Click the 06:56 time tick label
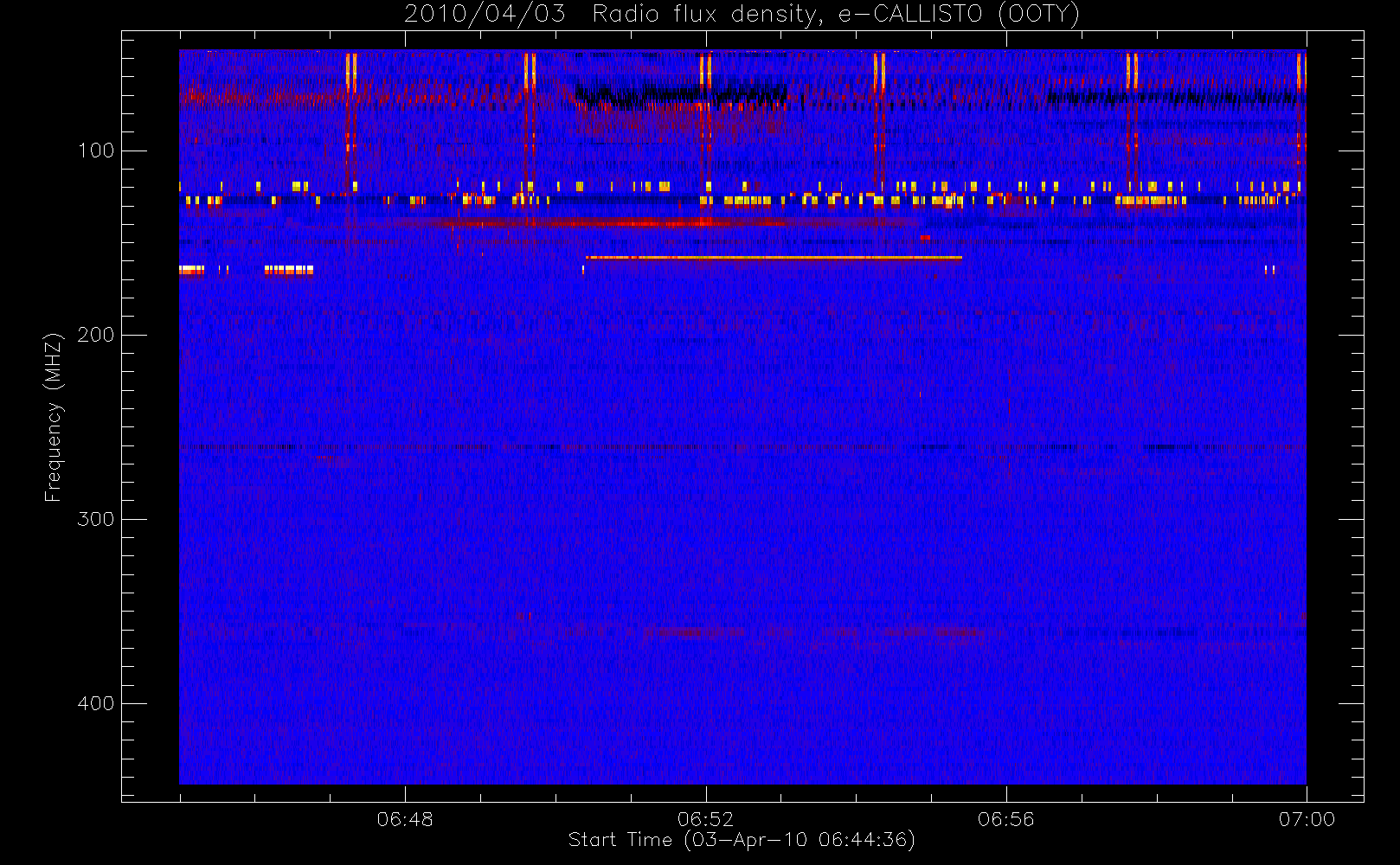This screenshot has width=1400, height=865. point(1006,819)
